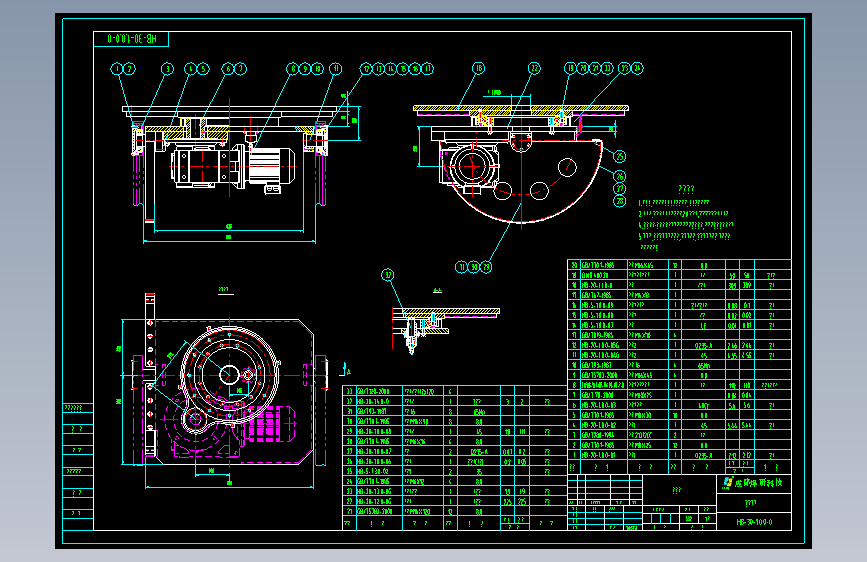The width and height of the screenshot is (867, 562).
Task: Click part balloon number 22
Action: (x=534, y=69)
